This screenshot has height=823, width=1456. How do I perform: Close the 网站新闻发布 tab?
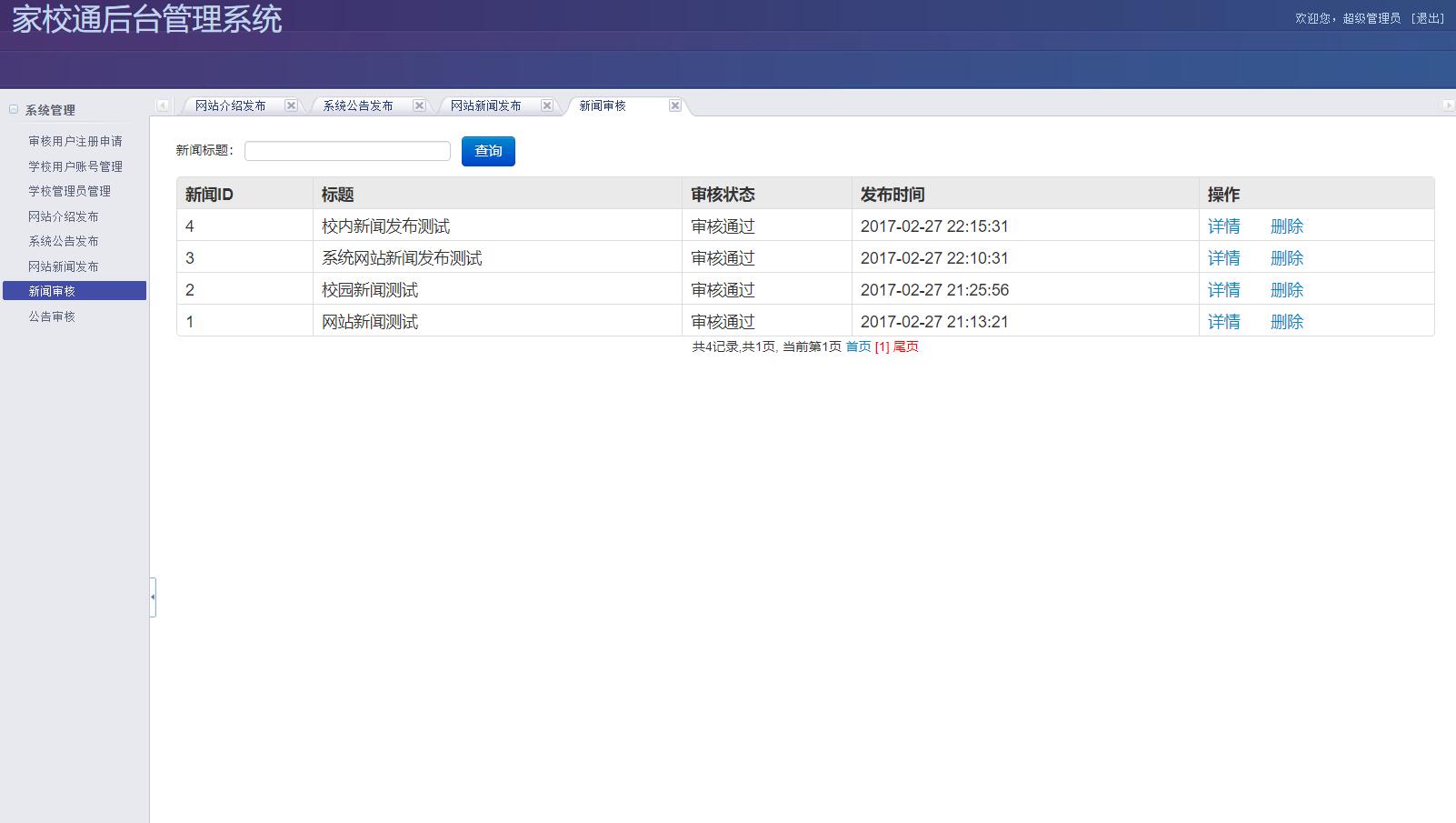pos(547,105)
